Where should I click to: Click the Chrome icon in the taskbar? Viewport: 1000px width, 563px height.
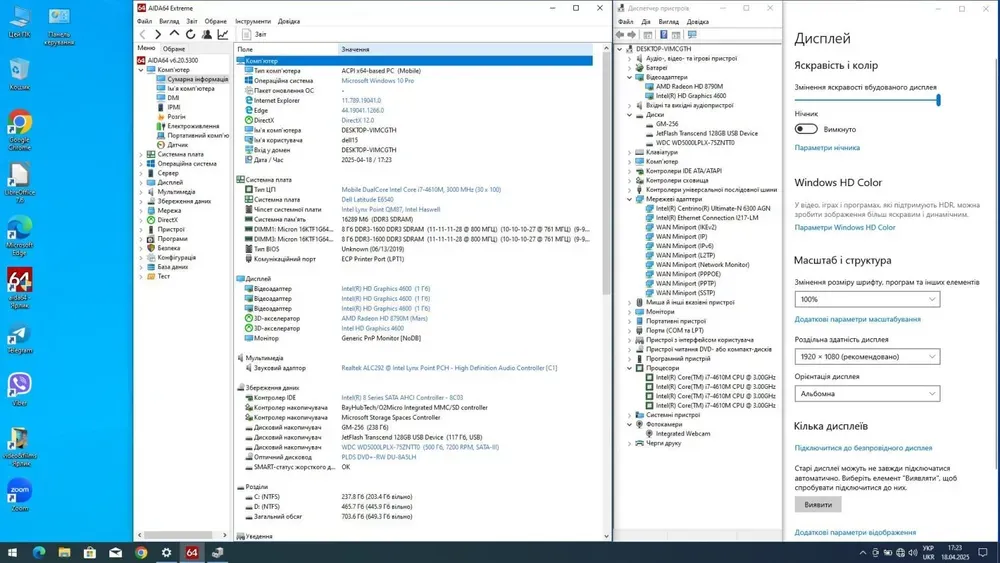pyautogui.click(x=141, y=552)
